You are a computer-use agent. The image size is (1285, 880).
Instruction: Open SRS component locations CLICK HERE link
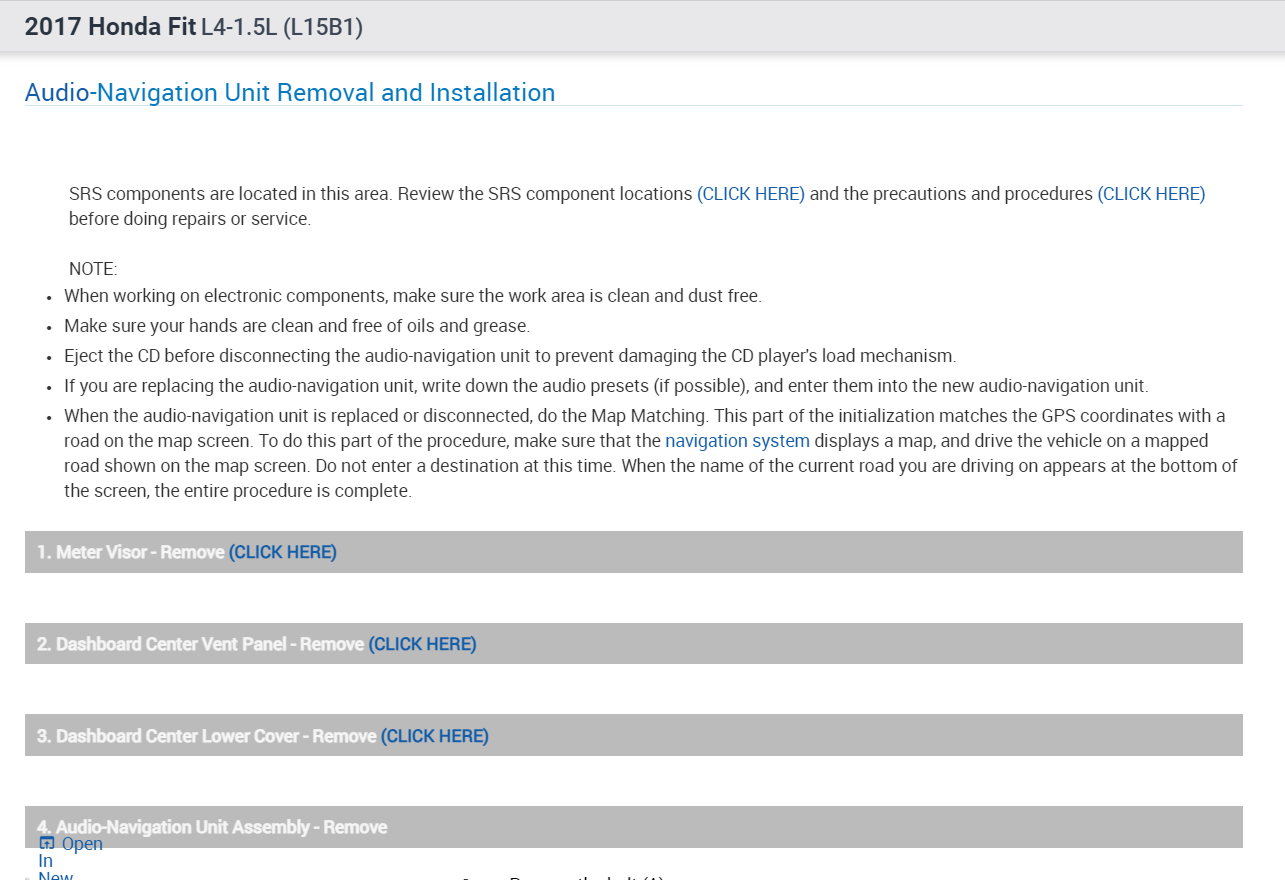[750, 194]
